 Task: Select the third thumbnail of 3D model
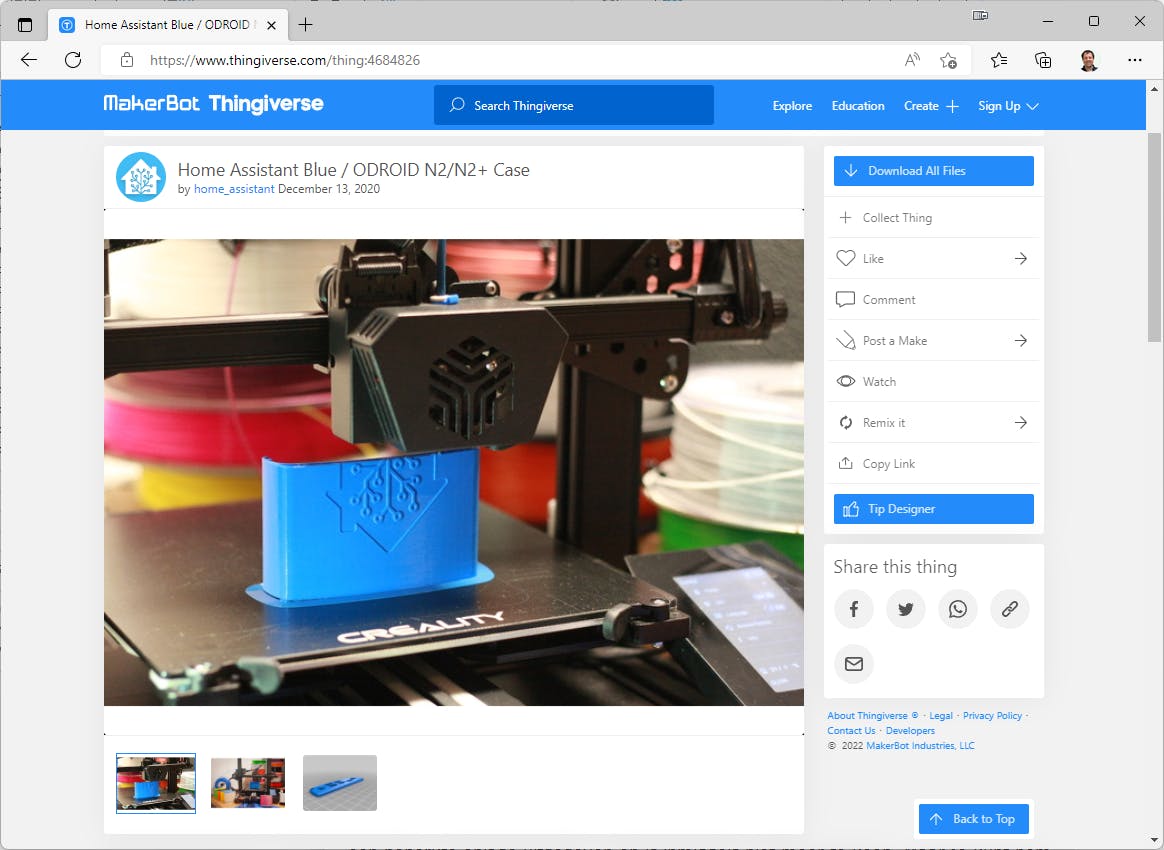[x=340, y=783]
